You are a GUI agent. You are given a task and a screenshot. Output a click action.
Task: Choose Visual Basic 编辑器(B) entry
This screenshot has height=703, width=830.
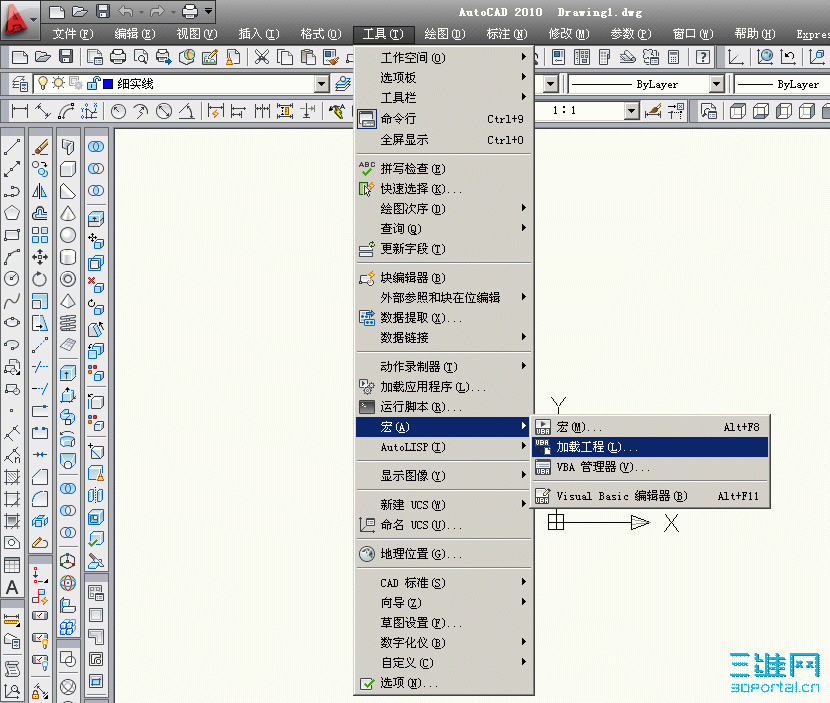pyautogui.click(x=650, y=496)
